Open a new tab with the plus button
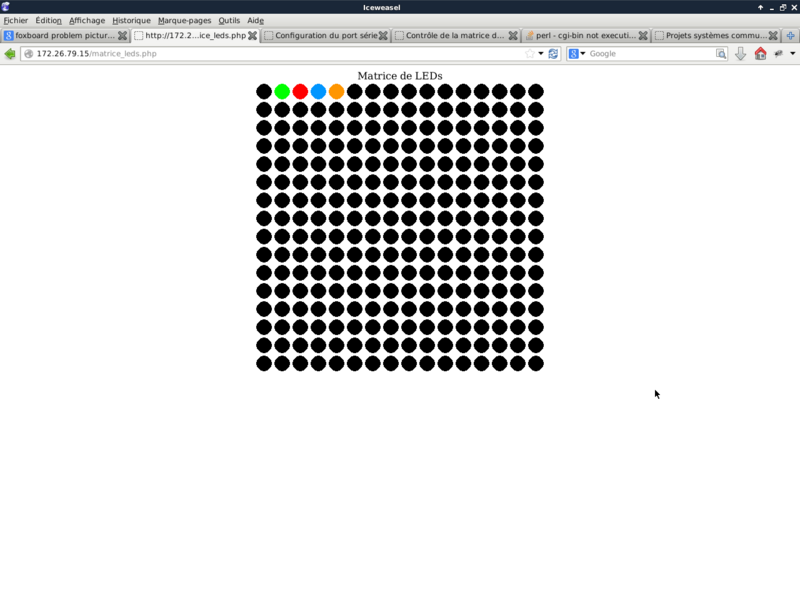Screen dimensions: 800x590 790,35
